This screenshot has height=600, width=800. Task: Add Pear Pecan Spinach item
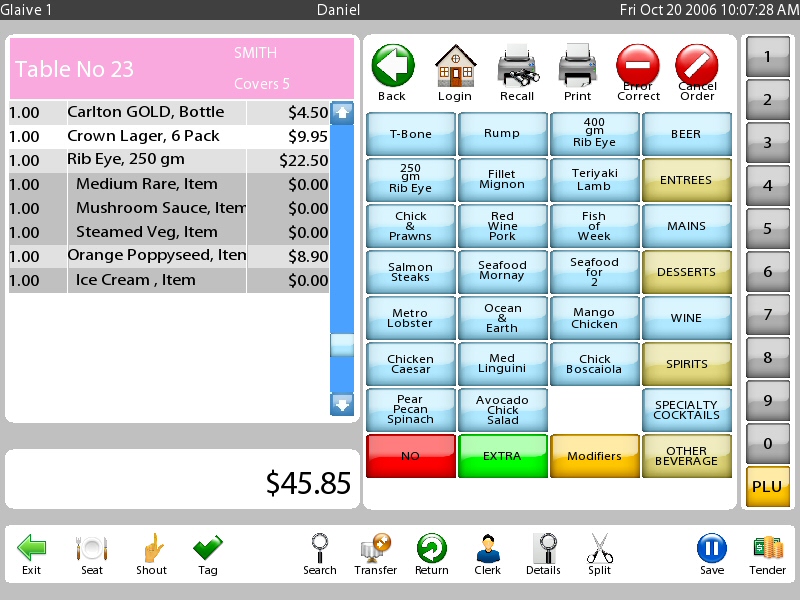point(411,410)
